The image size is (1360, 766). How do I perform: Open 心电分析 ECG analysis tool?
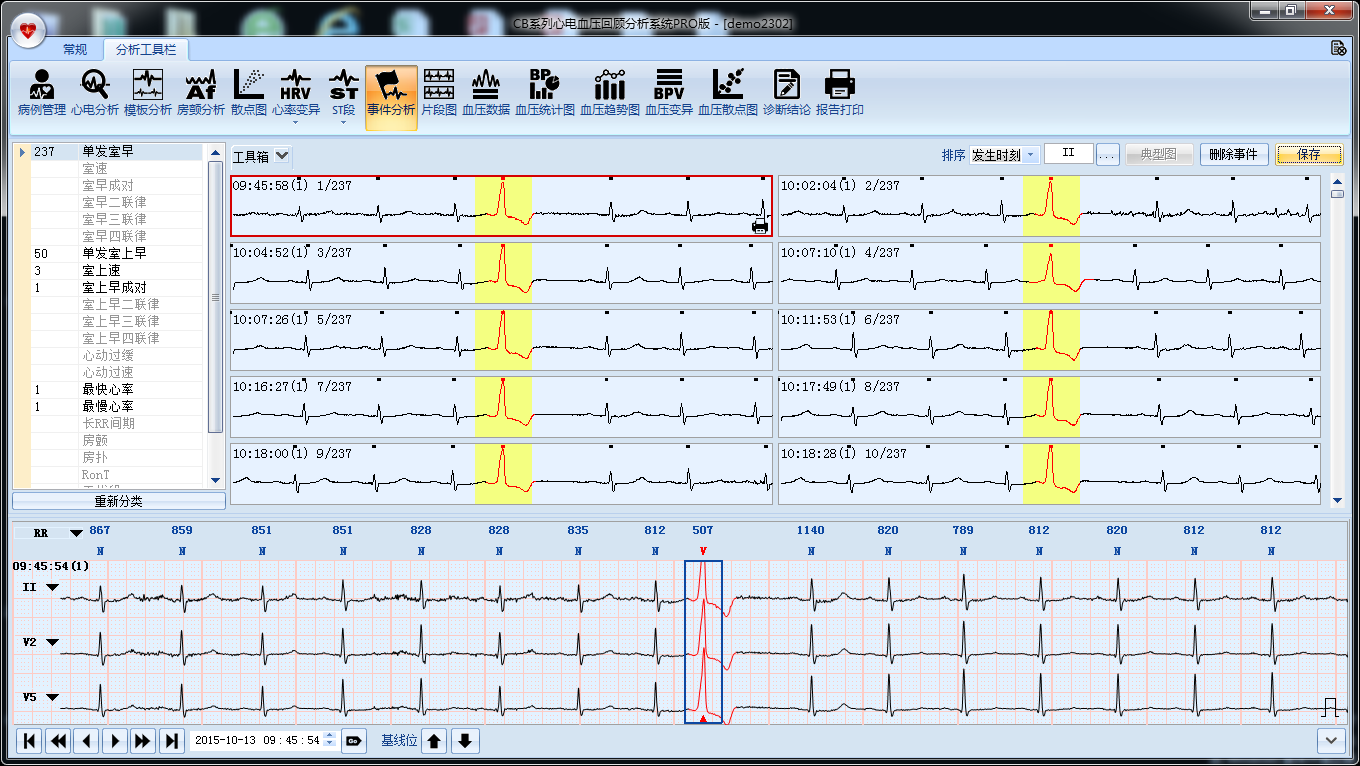tap(95, 93)
